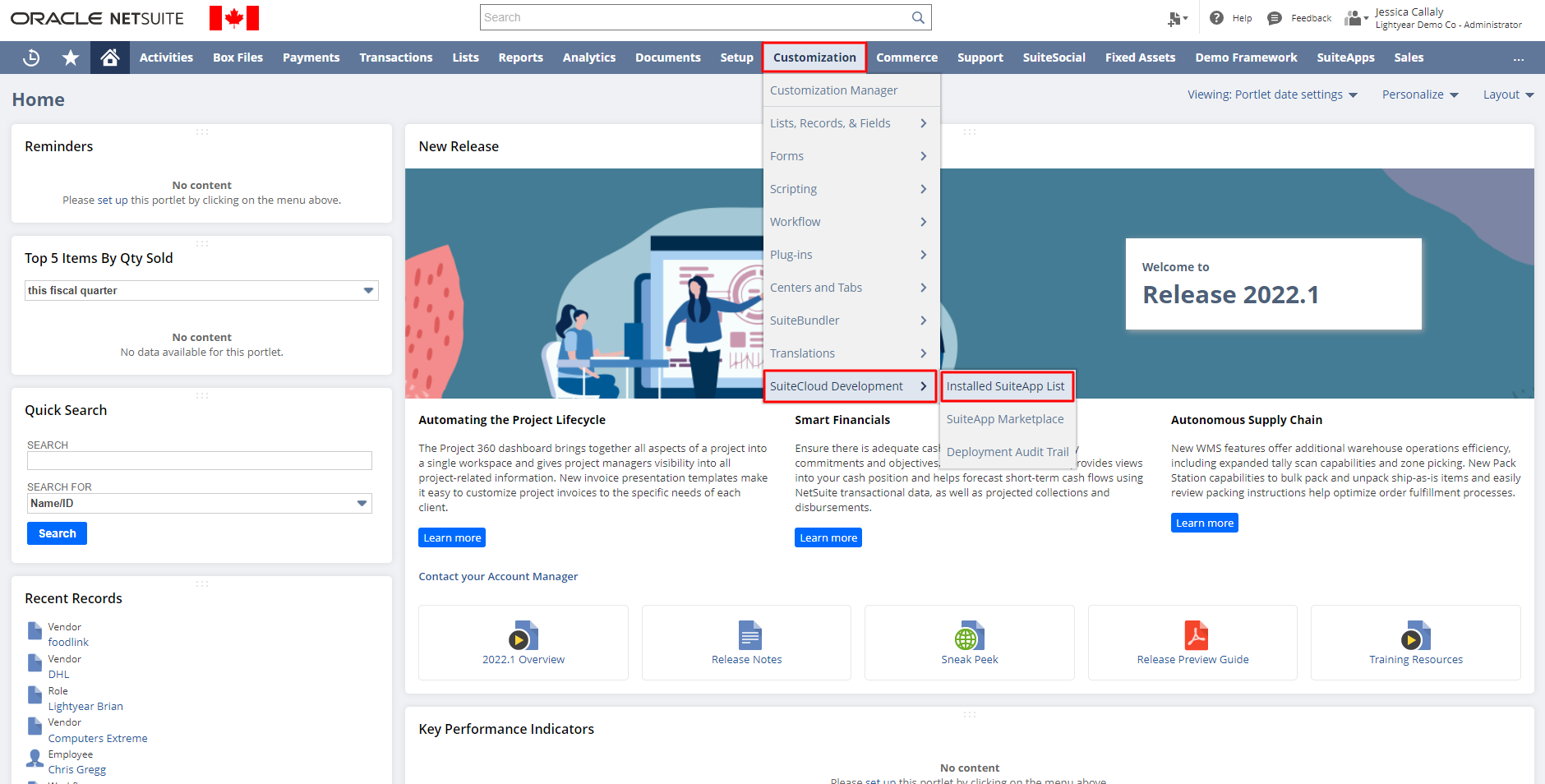The image size is (1545, 784).
Task: Click the DHL vendor record icon
Action: (x=35, y=662)
